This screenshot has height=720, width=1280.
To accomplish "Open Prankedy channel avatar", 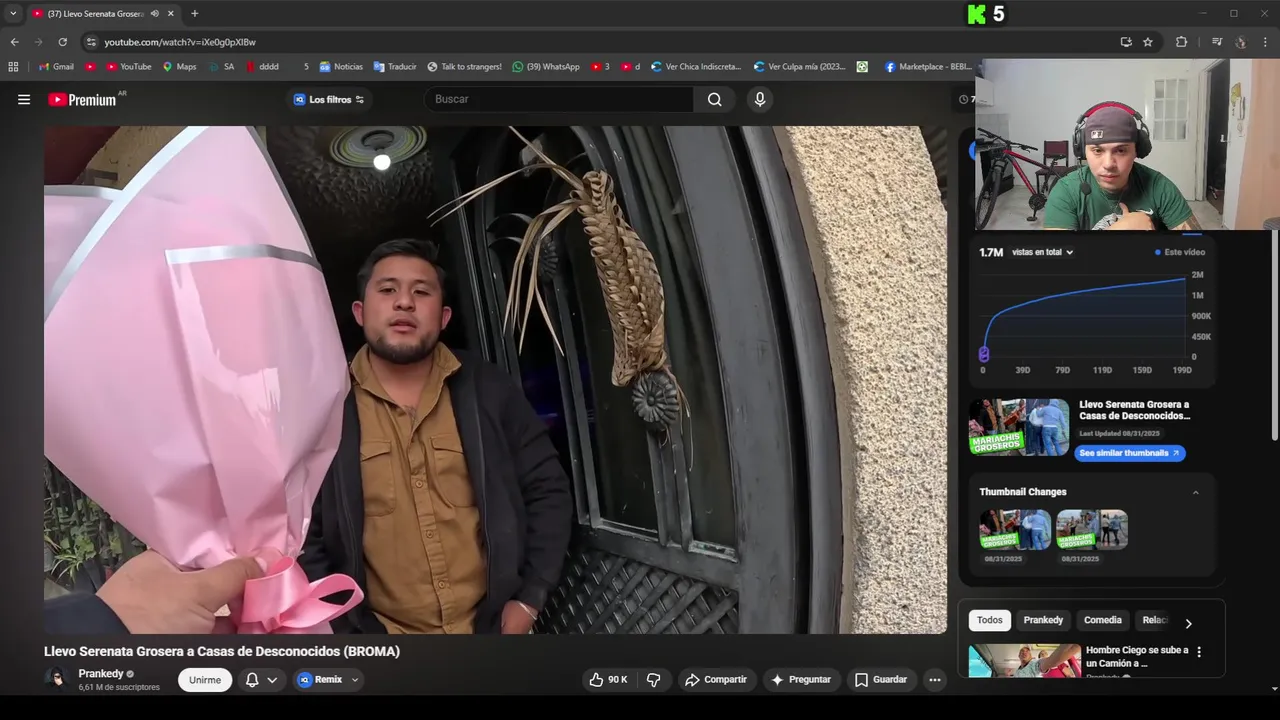I will 57,679.
